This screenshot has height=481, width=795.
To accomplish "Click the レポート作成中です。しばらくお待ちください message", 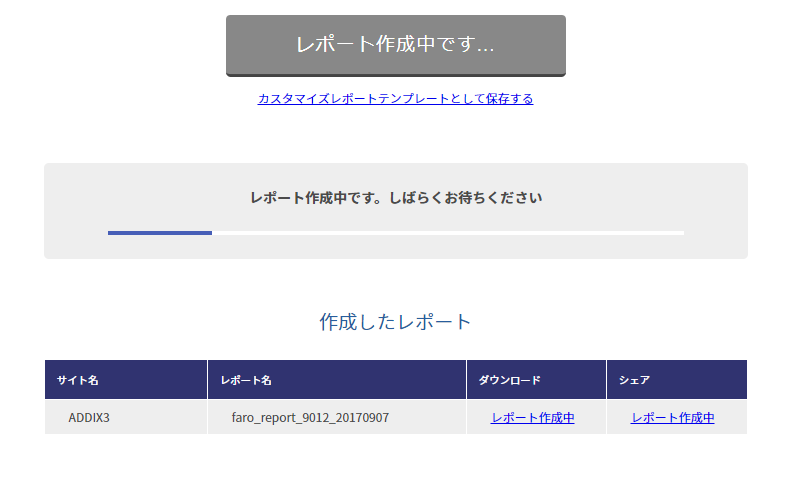I will [x=396, y=198].
